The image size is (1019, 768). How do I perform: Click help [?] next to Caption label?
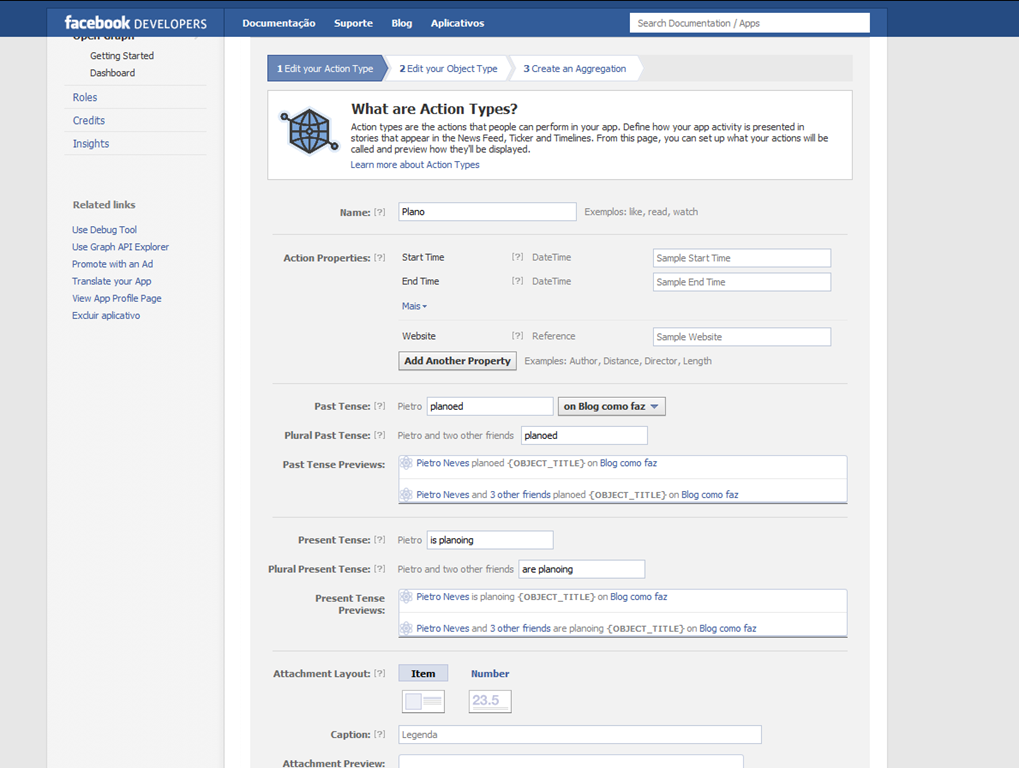click(x=380, y=734)
